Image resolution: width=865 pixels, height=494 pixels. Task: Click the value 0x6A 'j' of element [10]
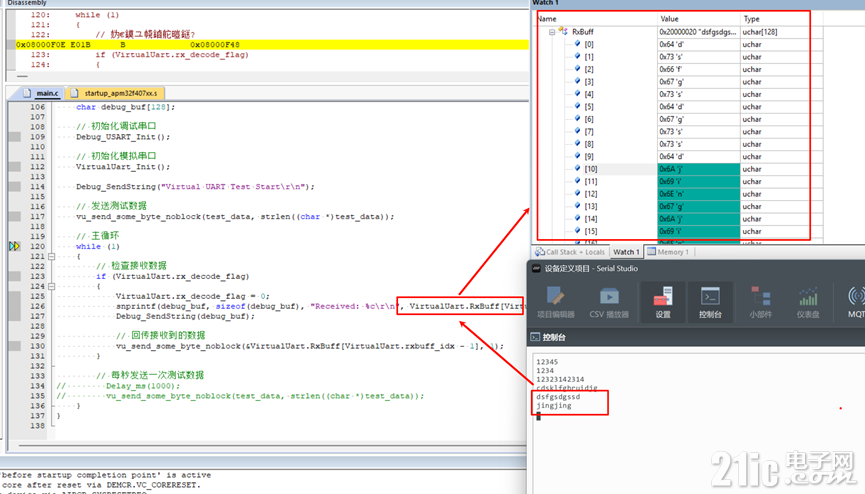[698, 169]
